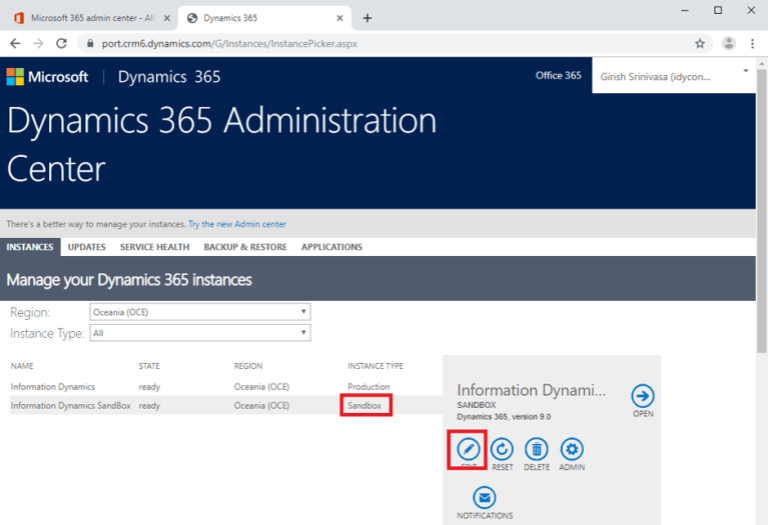Close the Dynamics 365 browser tab
Viewport: 768px width, 525px height.
340,18
